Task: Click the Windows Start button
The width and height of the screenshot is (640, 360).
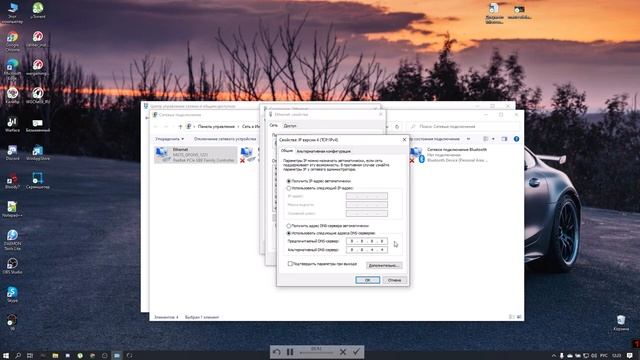Action: [6, 356]
